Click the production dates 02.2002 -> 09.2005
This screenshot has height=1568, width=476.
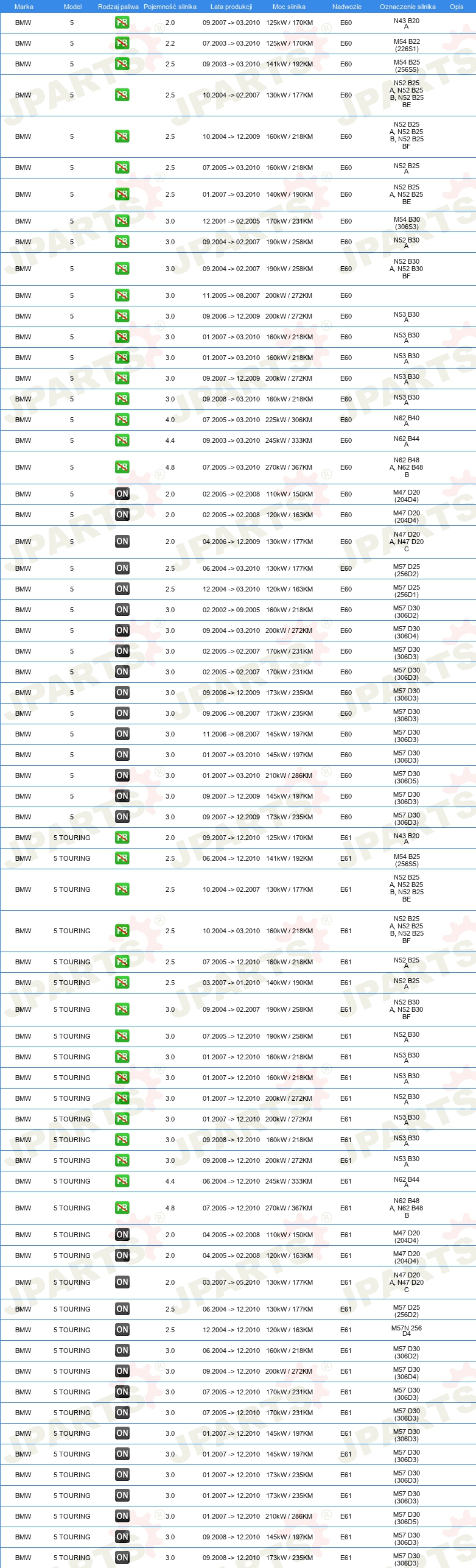pyautogui.click(x=231, y=610)
